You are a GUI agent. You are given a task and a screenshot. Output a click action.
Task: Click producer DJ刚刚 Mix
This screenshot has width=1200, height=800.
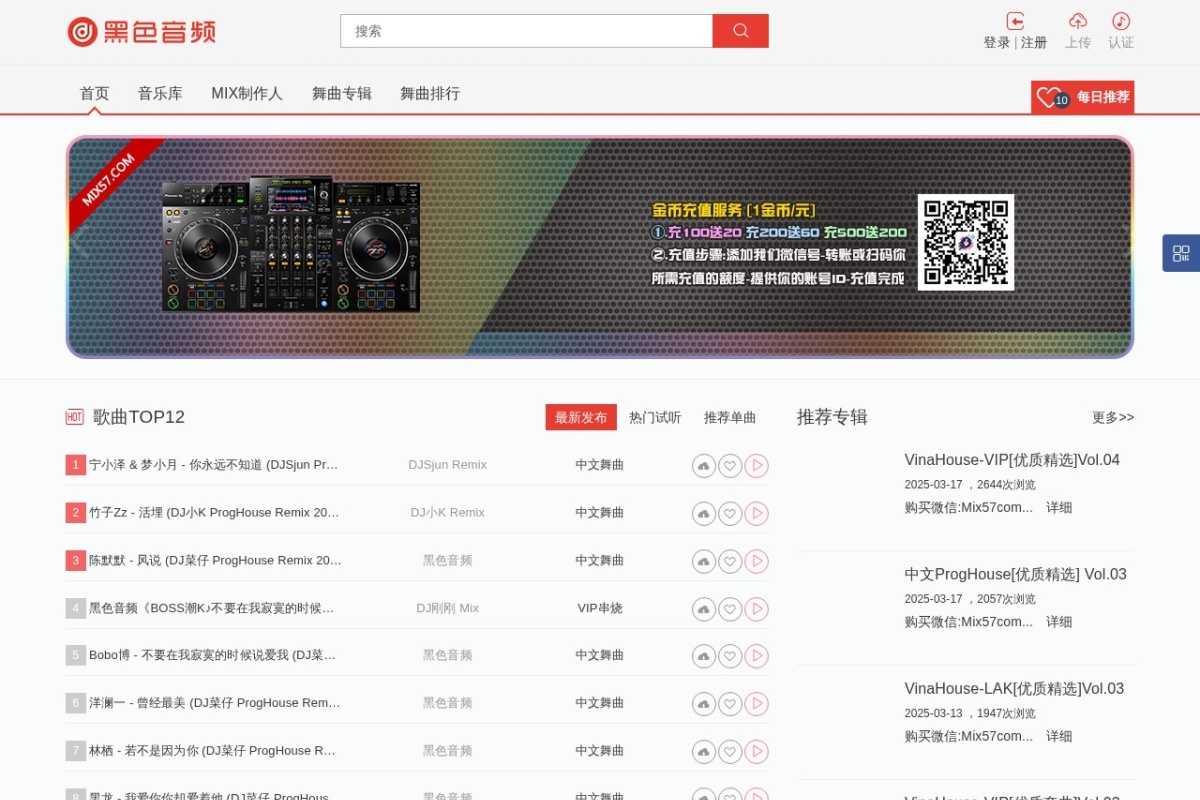(x=447, y=608)
